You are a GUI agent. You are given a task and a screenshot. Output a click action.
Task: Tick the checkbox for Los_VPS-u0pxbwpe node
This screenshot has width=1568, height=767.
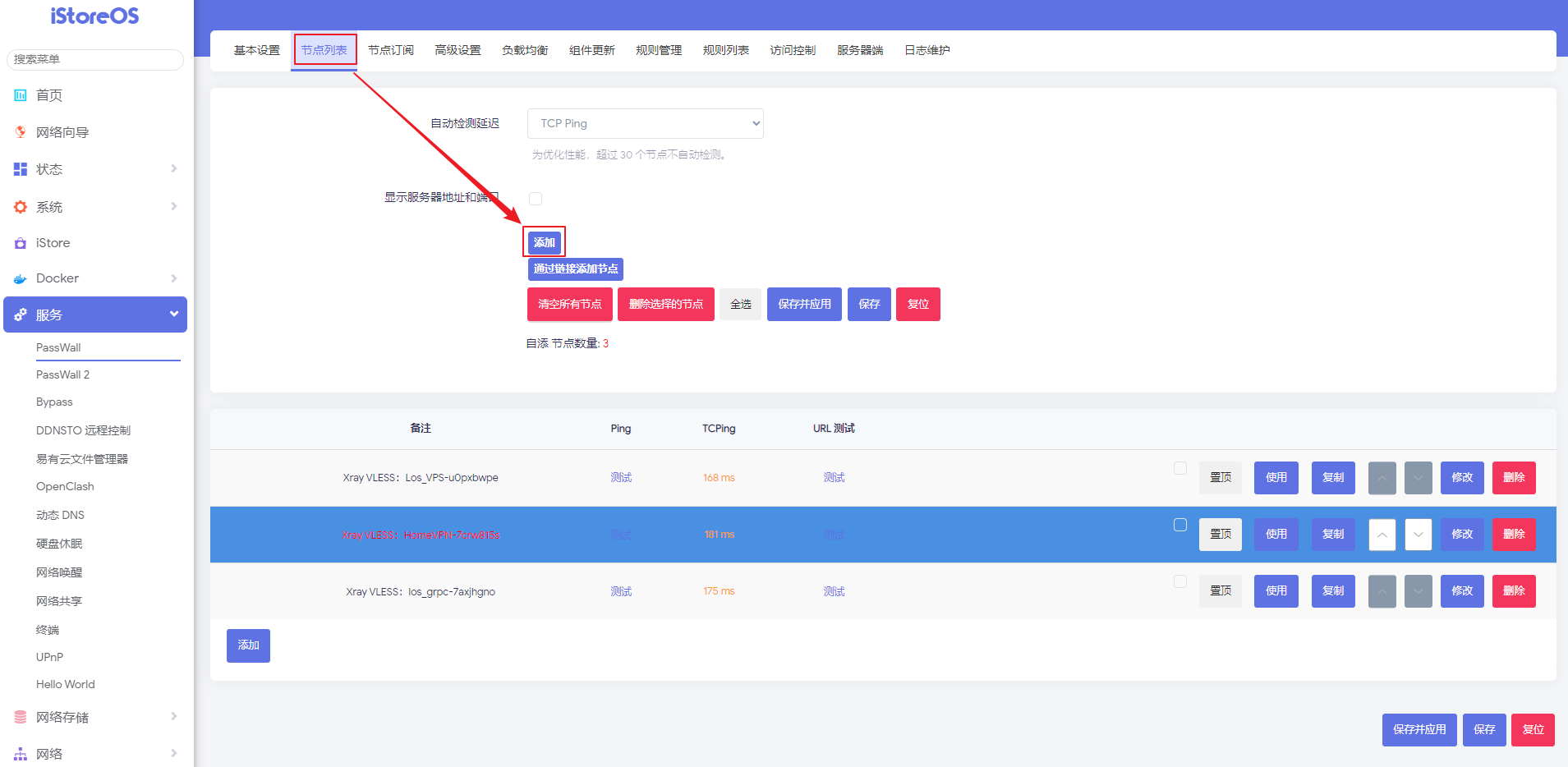(1180, 468)
